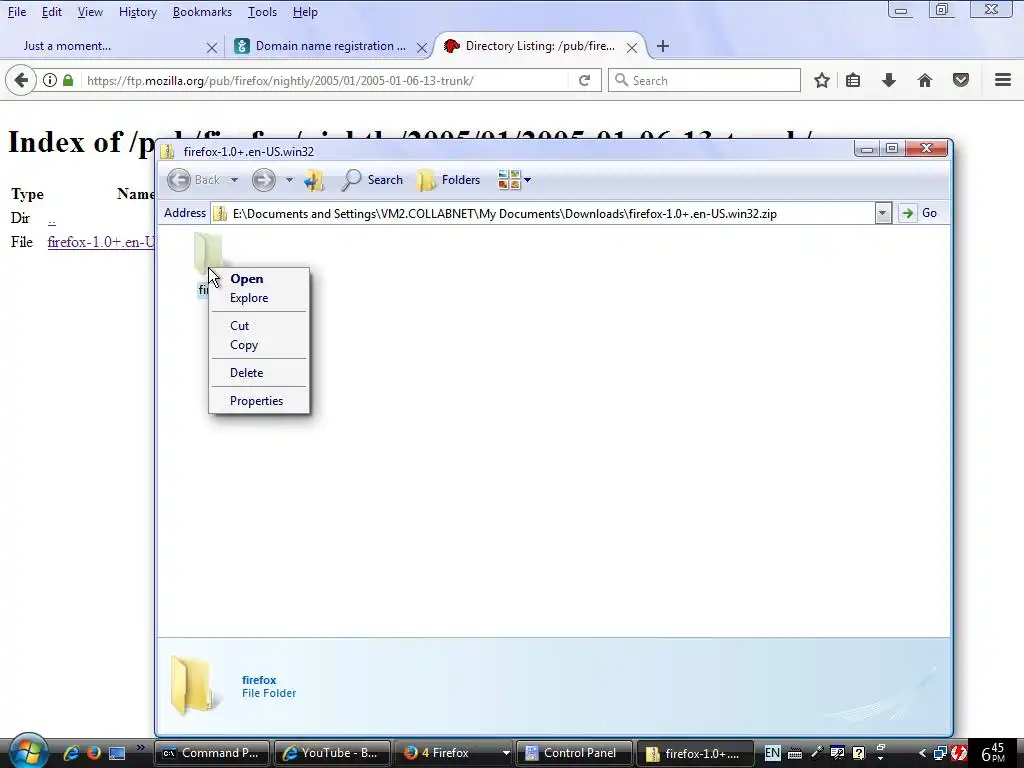Expand Back history dropdown arrow

234,180
